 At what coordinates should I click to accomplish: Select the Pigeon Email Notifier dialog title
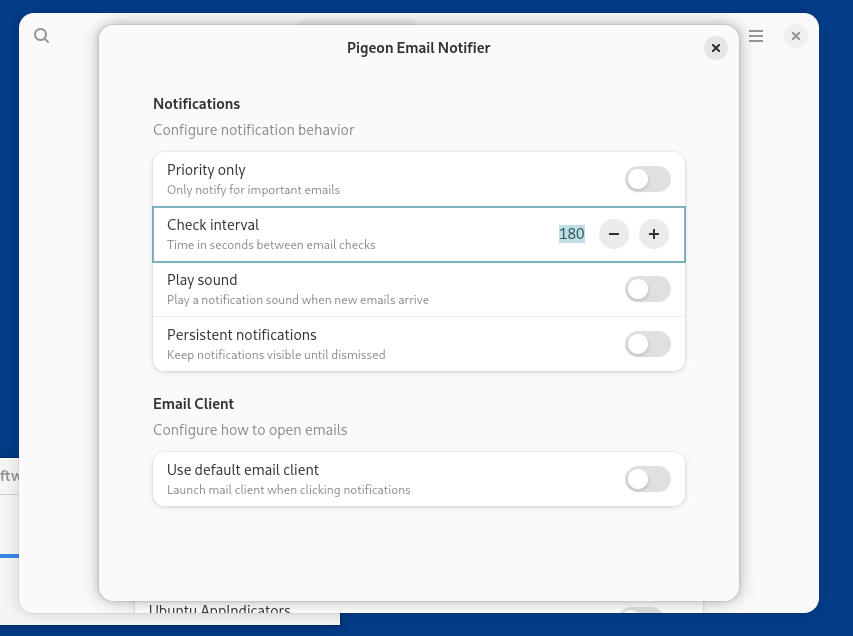click(418, 48)
